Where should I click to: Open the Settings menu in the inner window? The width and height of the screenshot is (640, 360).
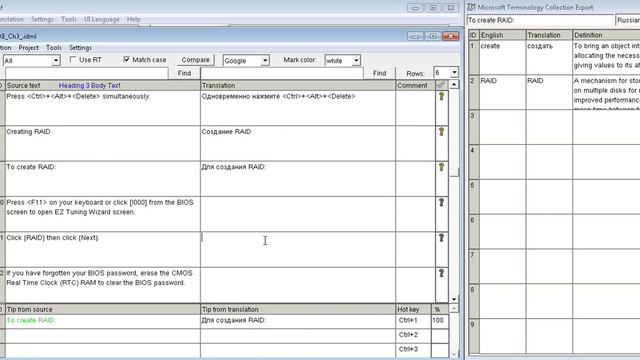tap(80, 48)
